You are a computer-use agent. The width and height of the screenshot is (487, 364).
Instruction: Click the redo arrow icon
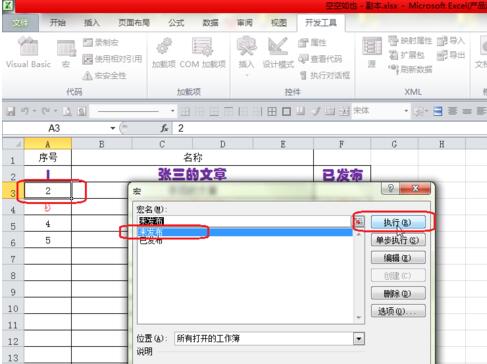pos(46,111)
